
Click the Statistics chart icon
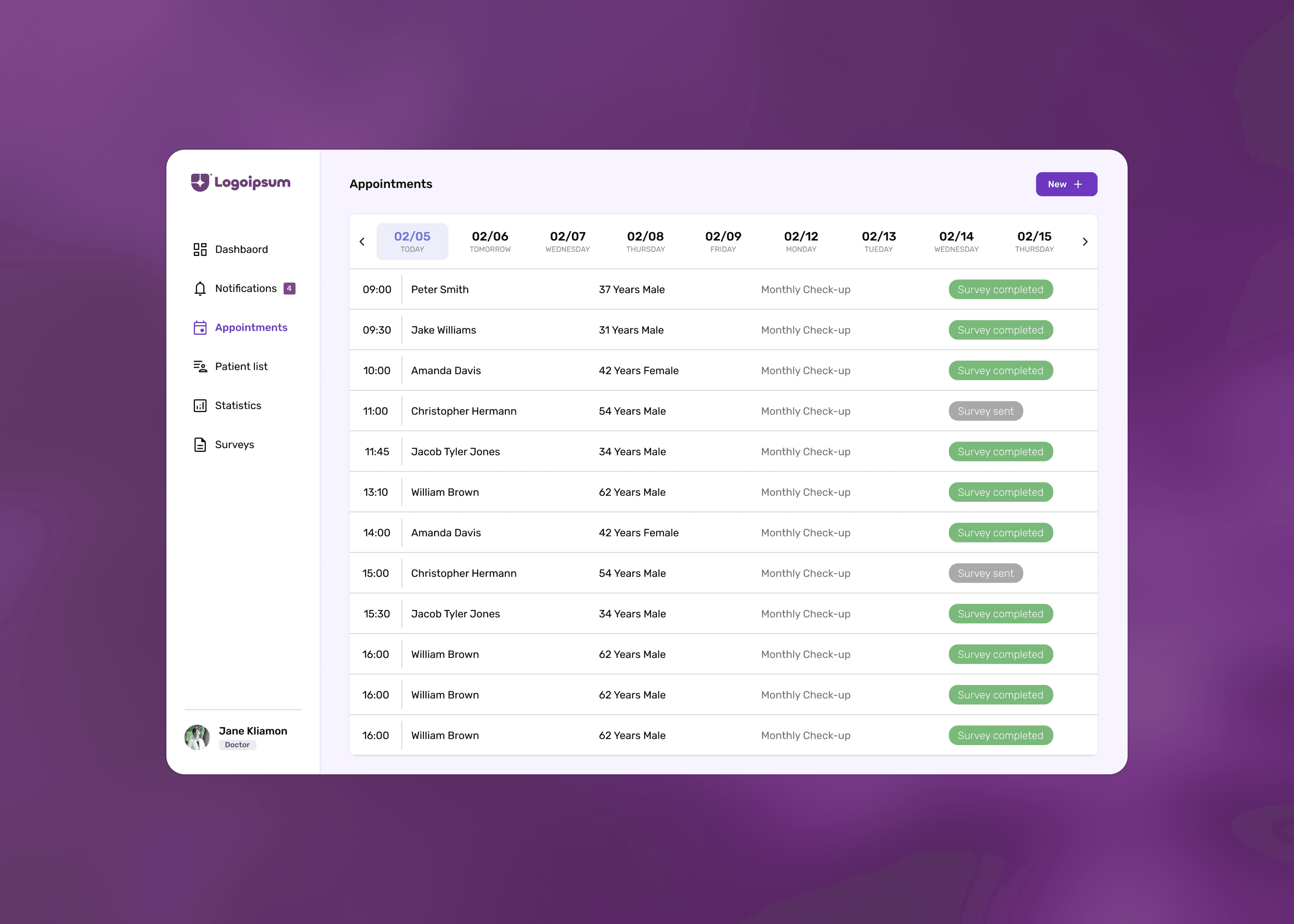pos(200,406)
